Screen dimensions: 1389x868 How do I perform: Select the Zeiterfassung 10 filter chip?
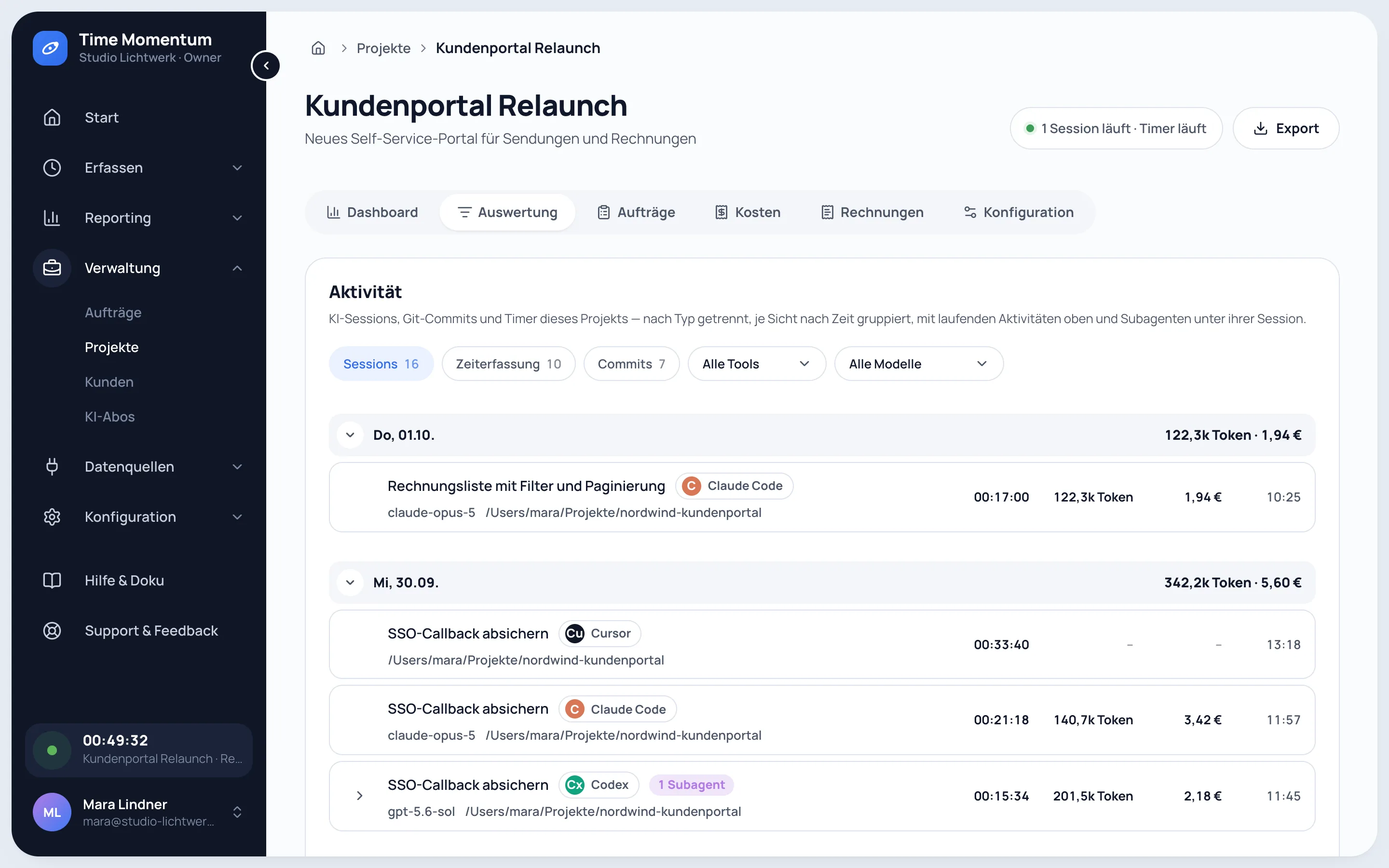pyautogui.click(x=508, y=364)
